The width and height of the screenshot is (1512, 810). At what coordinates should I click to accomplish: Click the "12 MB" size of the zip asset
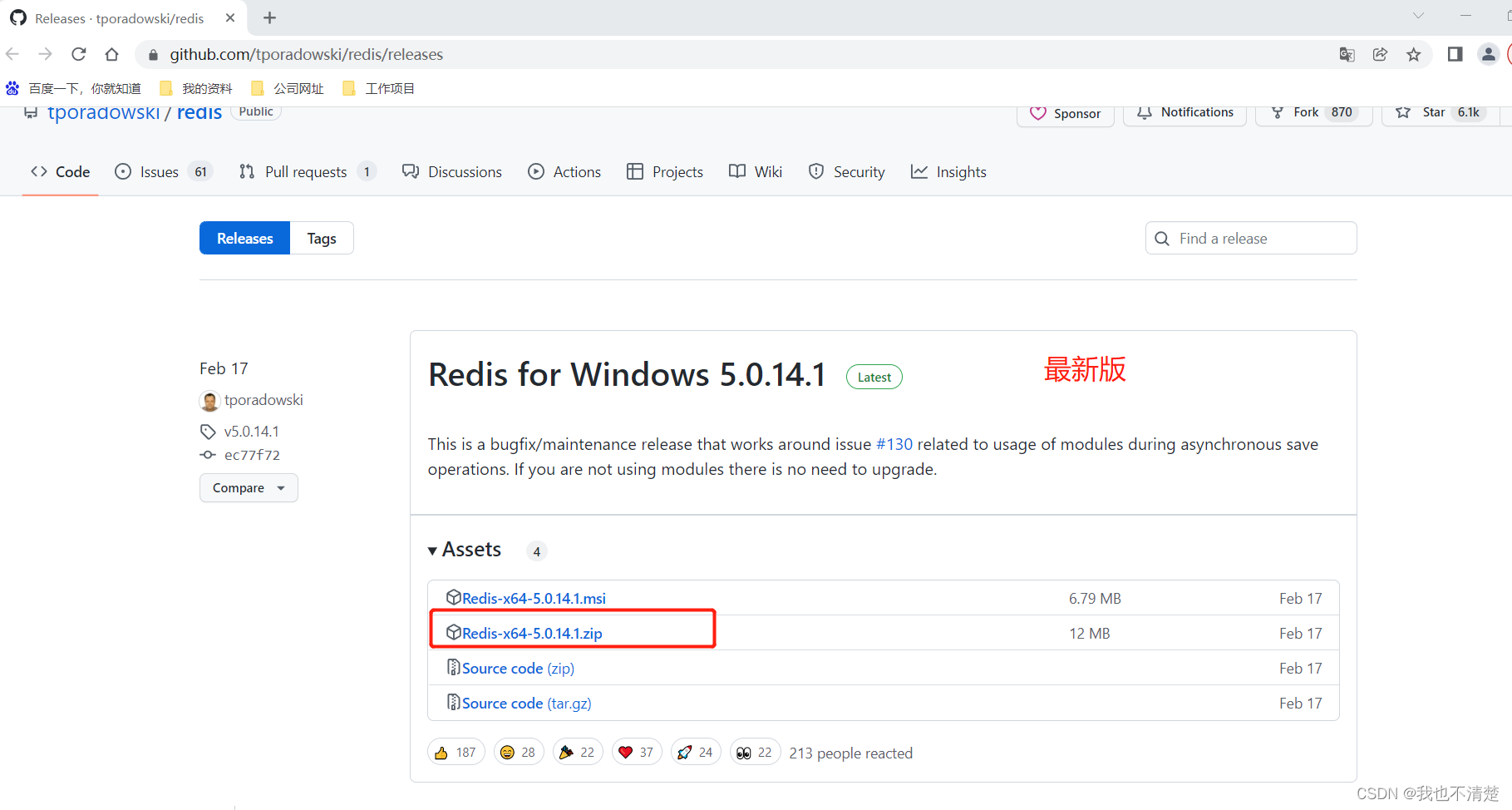(1089, 633)
